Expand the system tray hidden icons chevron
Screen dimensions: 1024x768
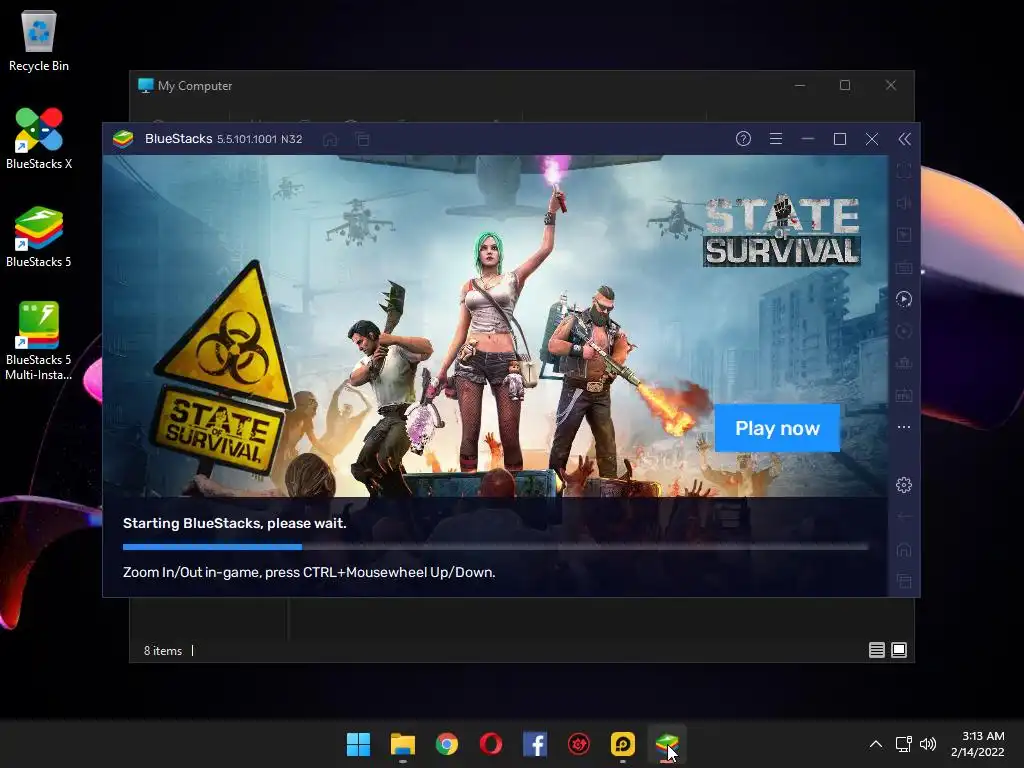click(x=876, y=744)
